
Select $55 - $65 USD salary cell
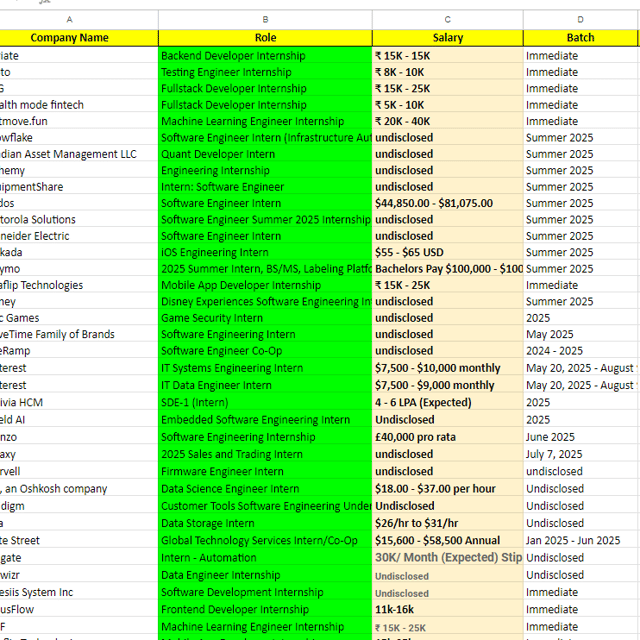point(448,252)
